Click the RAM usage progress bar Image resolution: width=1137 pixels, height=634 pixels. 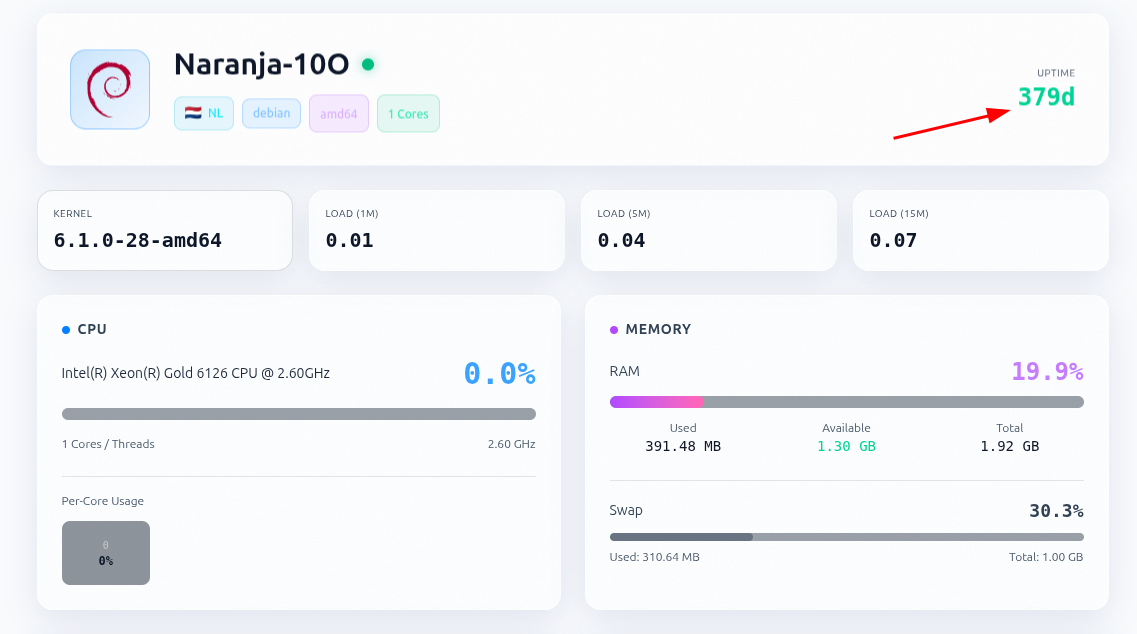(846, 402)
